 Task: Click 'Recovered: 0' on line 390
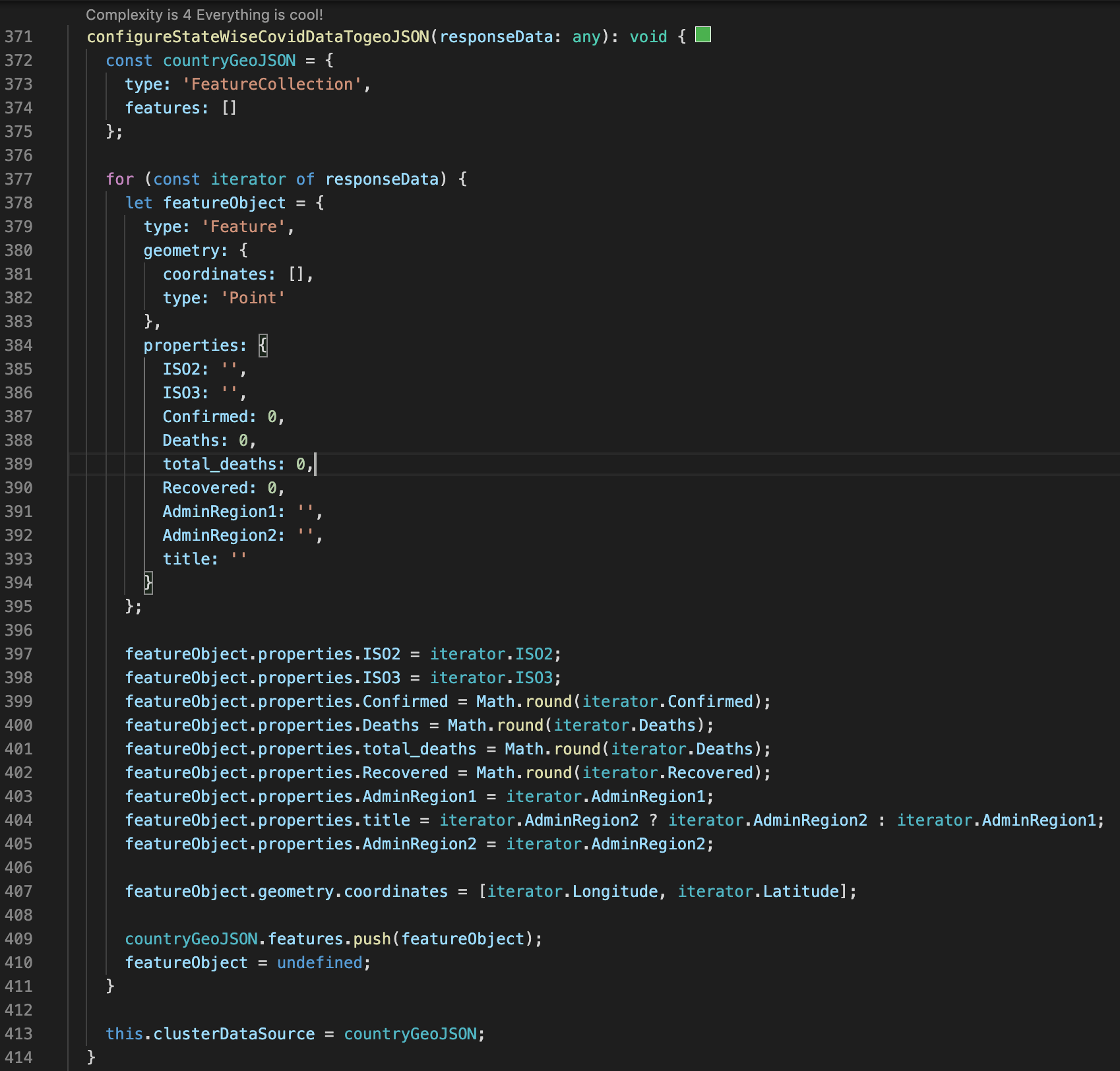(220, 488)
